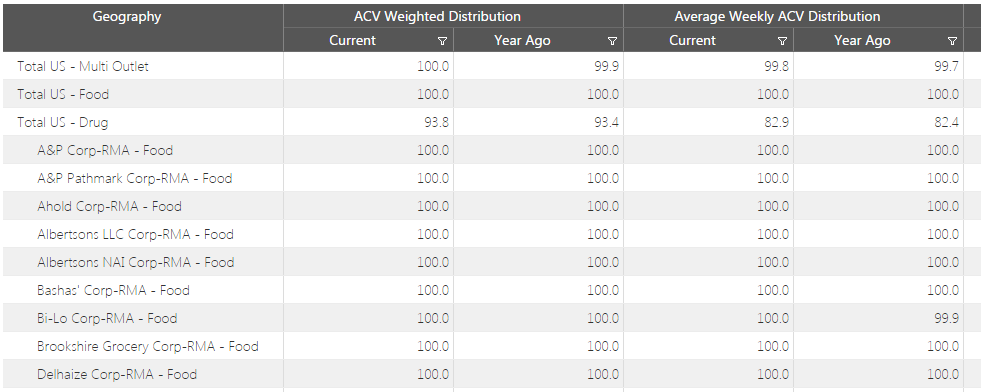Open filter for ACV Weighted Year Ago column
981x392 pixels.
[612, 41]
